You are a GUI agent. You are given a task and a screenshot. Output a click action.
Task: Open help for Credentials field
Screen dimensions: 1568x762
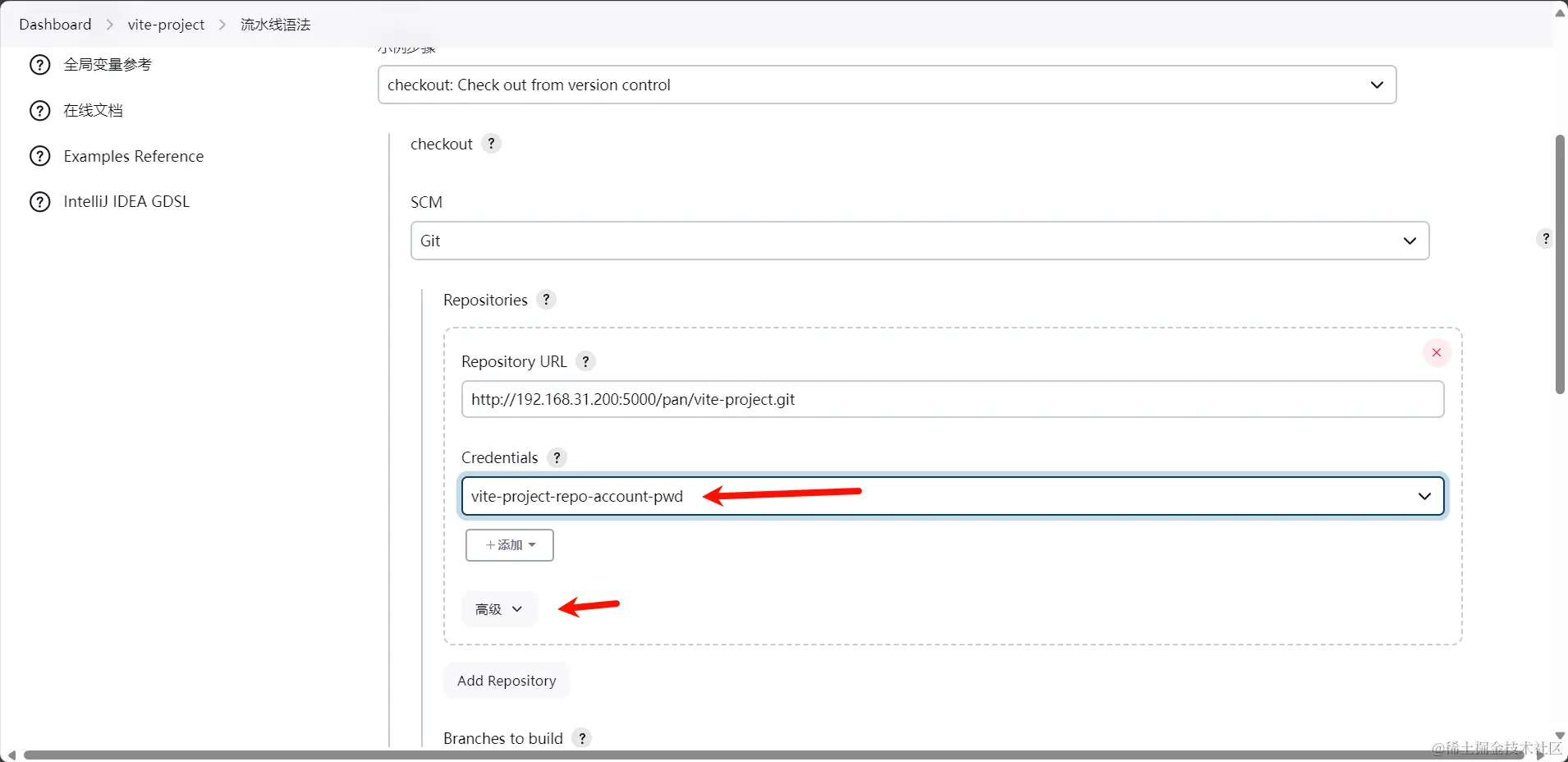557,457
